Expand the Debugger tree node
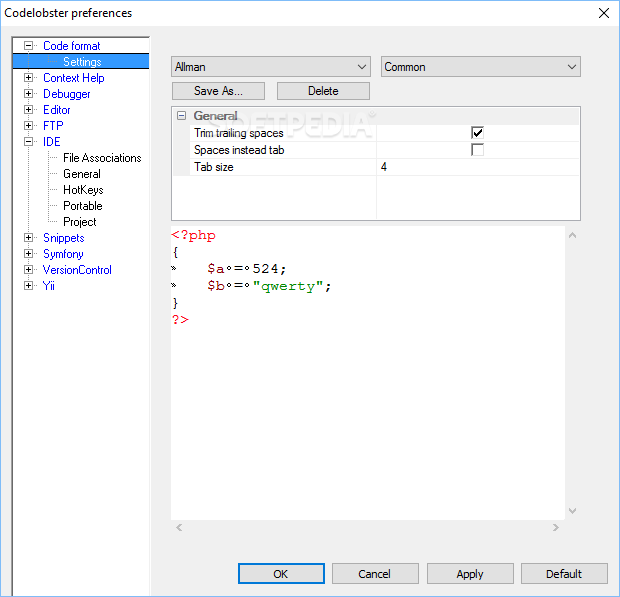 (28, 94)
